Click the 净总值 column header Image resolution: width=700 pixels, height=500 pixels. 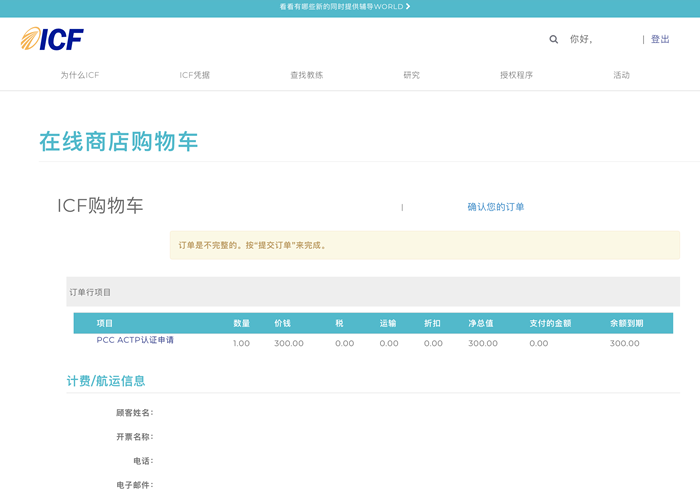(482, 323)
